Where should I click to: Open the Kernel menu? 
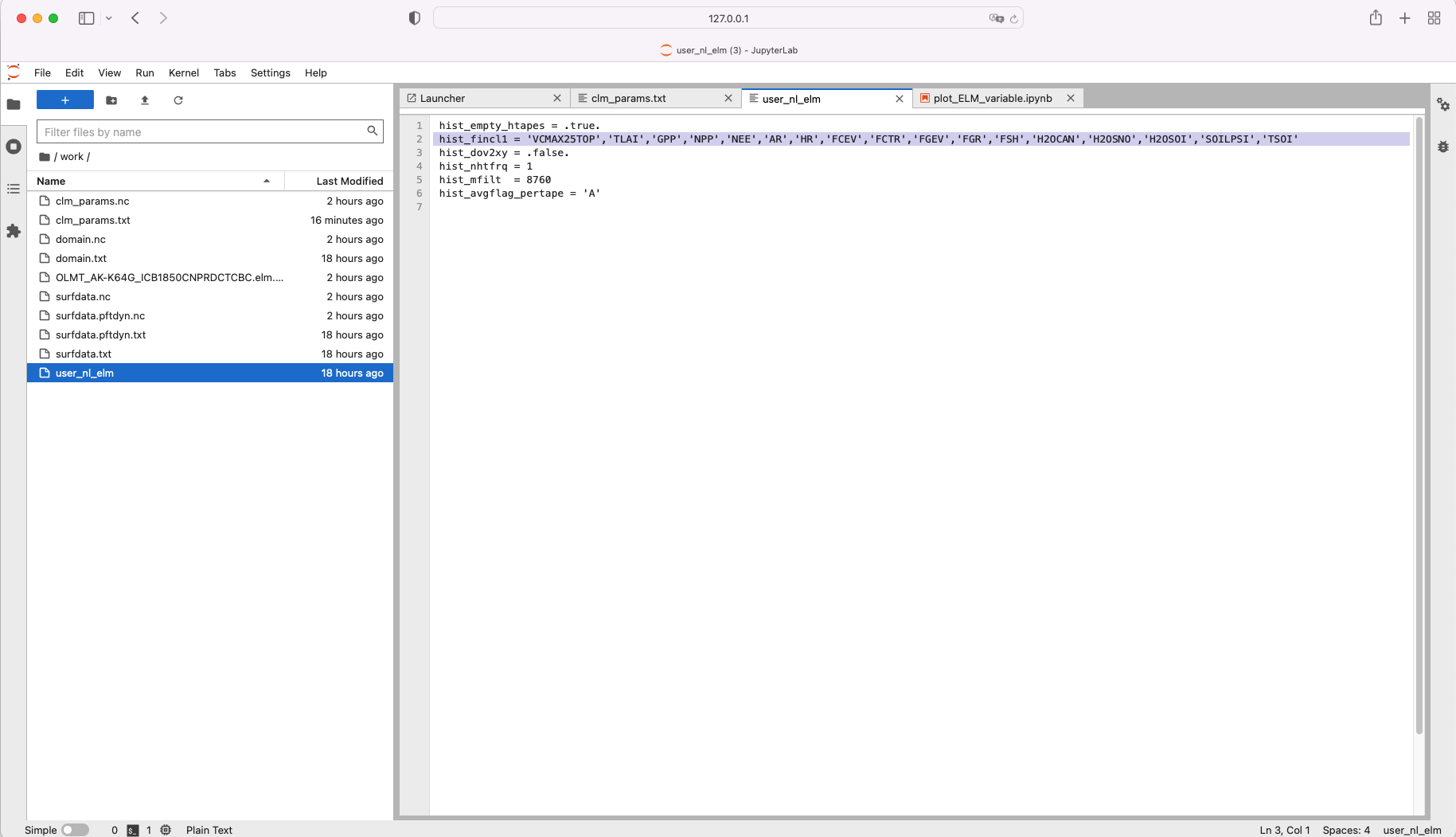[183, 72]
